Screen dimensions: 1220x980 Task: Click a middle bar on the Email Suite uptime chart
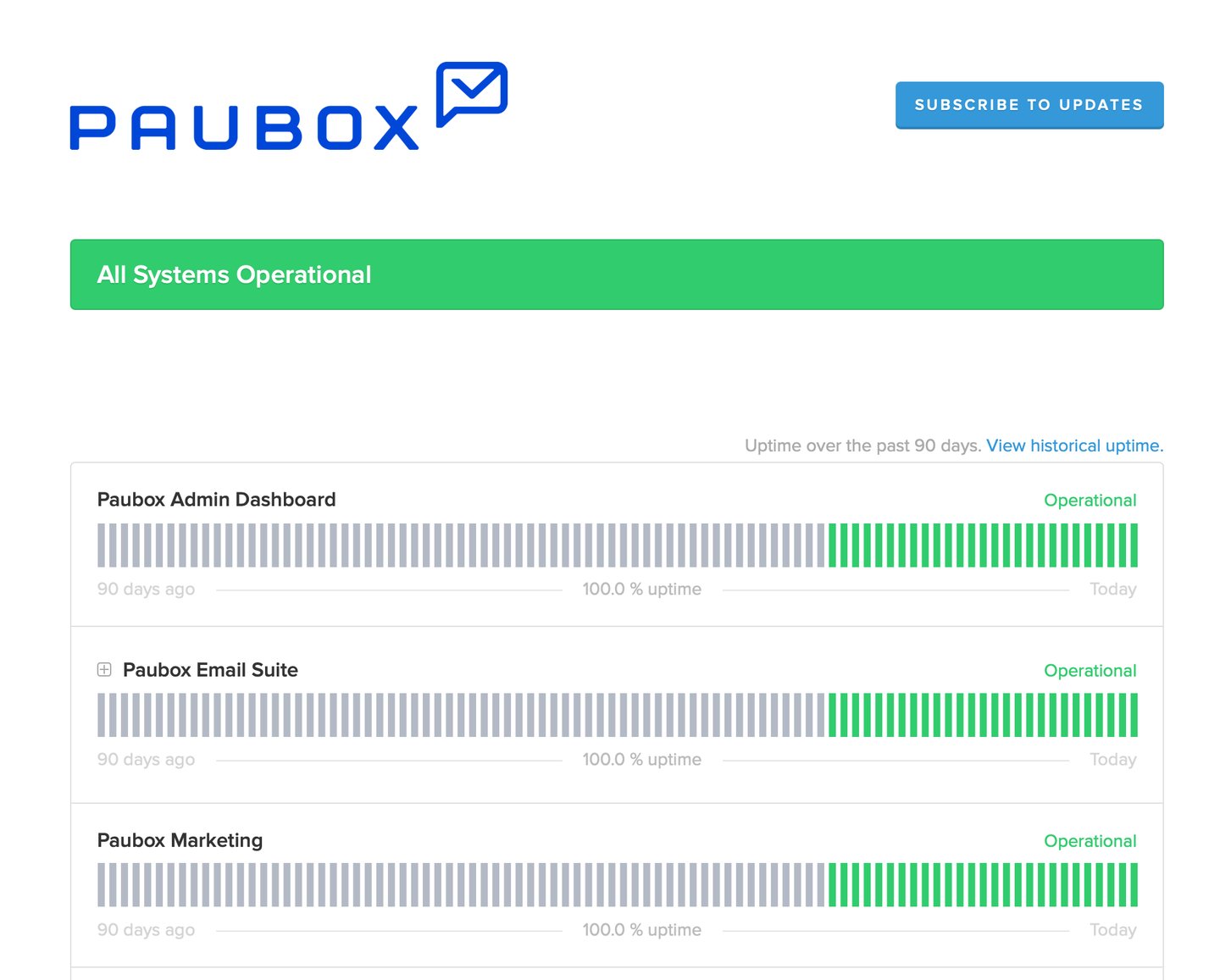point(618,715)
